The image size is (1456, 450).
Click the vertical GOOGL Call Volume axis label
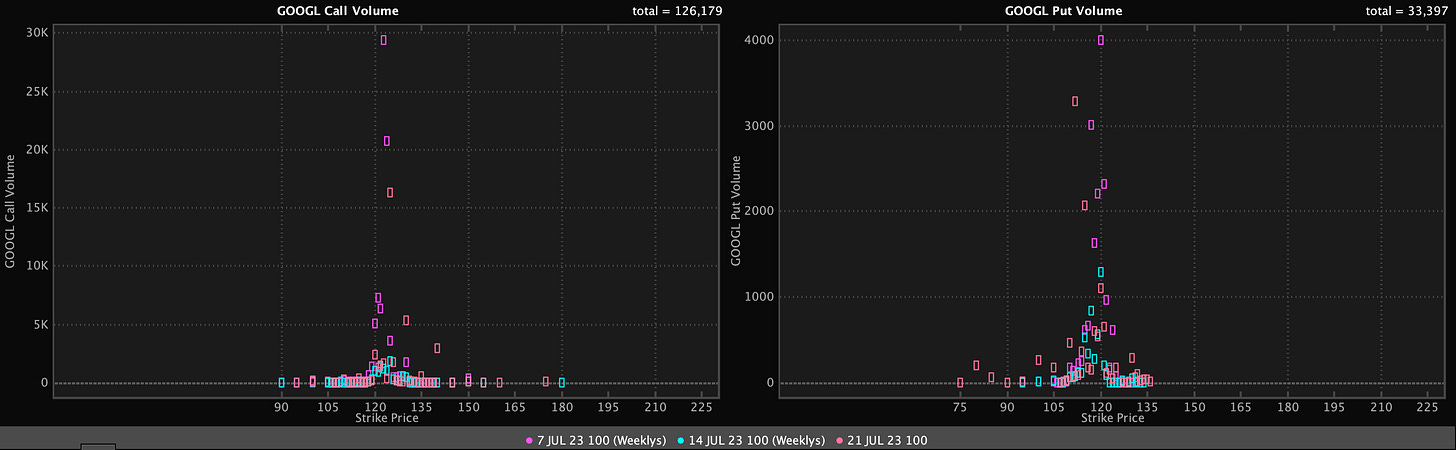pos(12,209)
